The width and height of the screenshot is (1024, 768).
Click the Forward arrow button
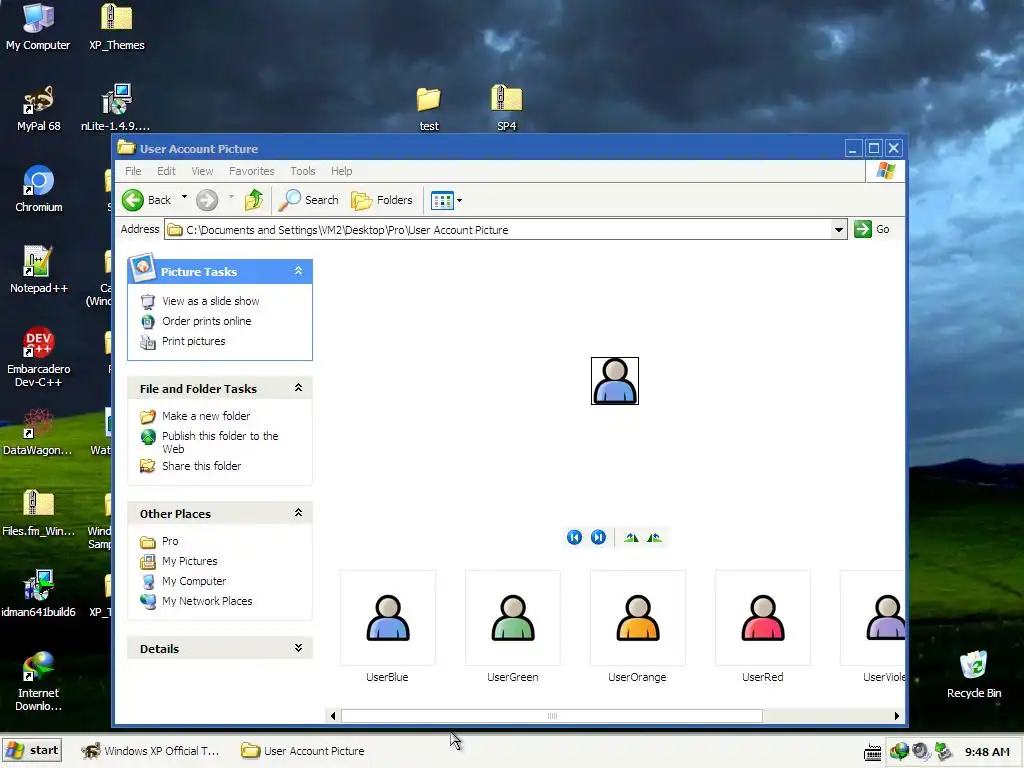click(207, 200)
